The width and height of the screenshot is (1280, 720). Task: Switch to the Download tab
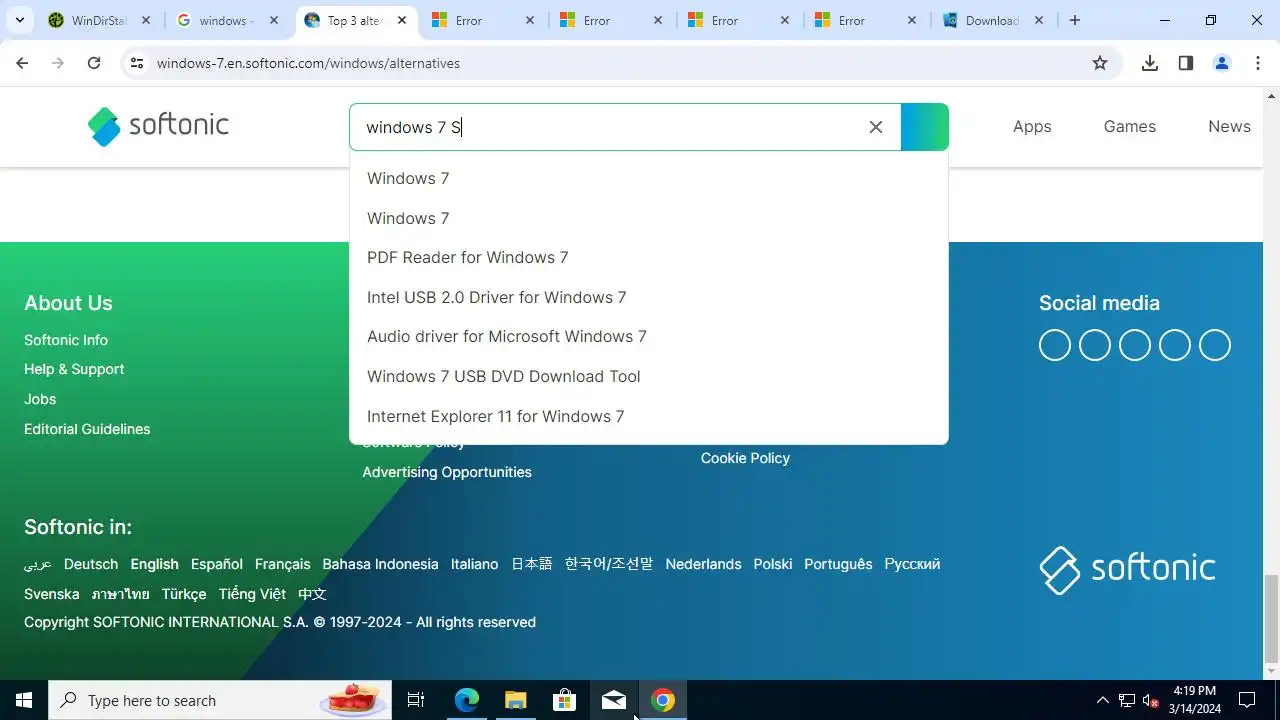click(x=992, y=20)
